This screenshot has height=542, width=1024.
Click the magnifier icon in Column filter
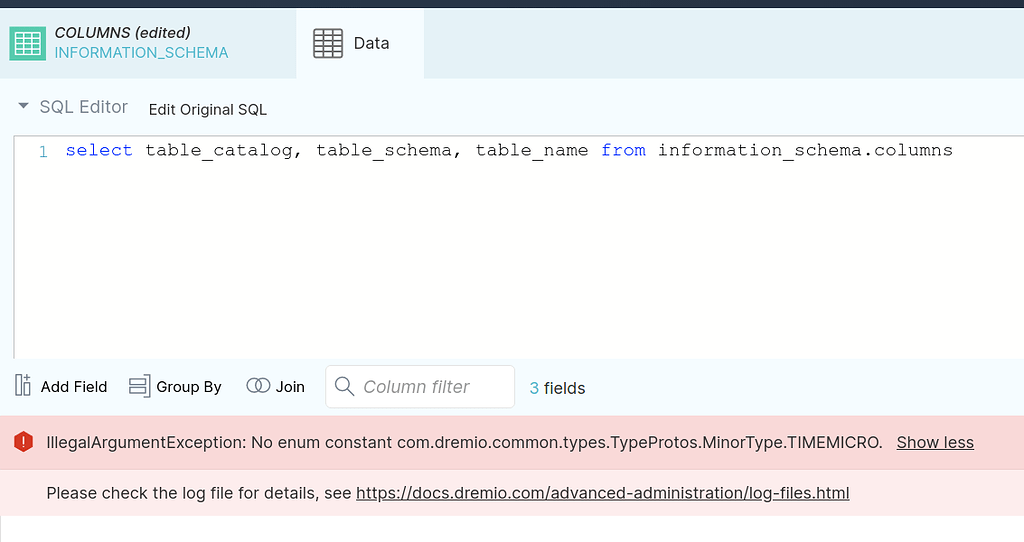344,386
